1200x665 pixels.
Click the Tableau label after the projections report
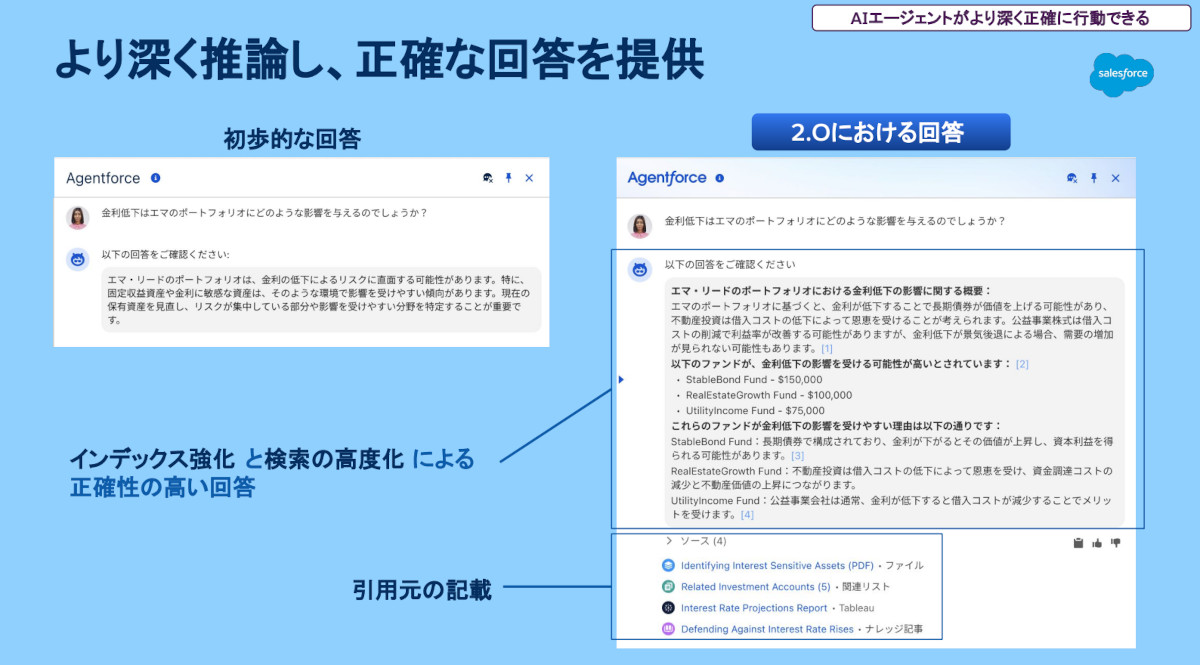(857, 608)
